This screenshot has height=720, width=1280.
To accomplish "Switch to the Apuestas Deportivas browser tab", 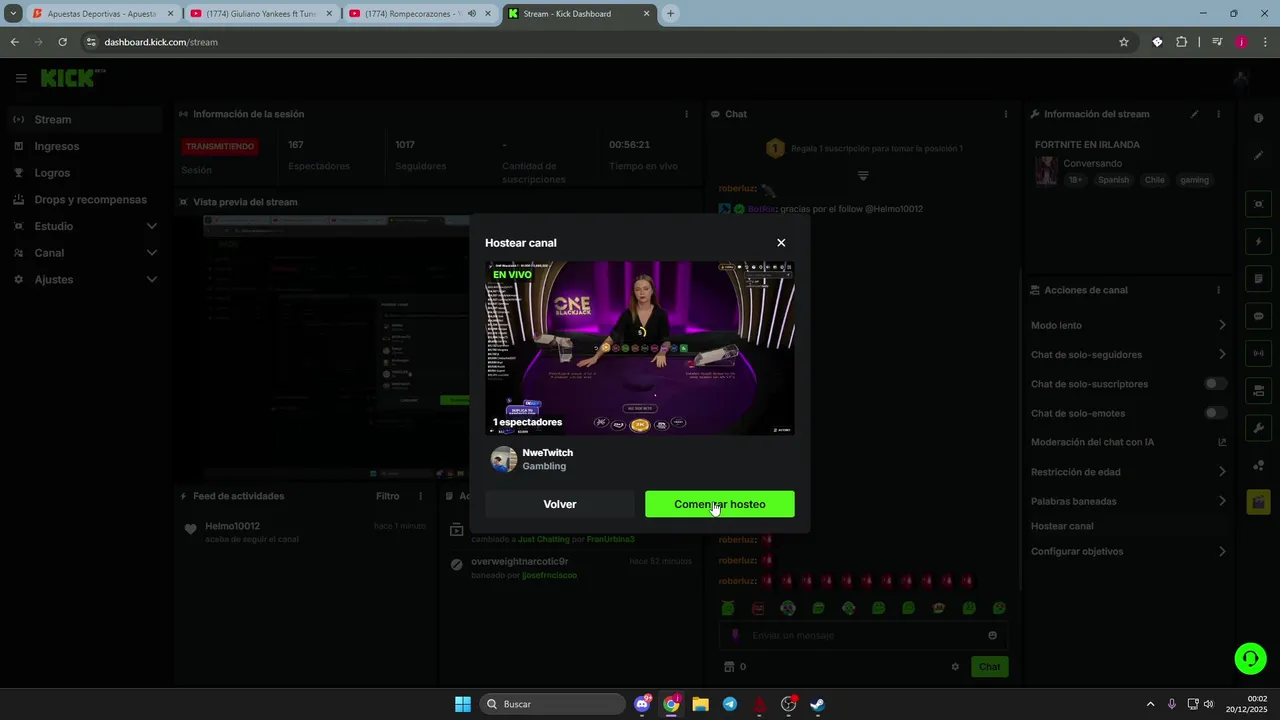I will tap(102, 14).
